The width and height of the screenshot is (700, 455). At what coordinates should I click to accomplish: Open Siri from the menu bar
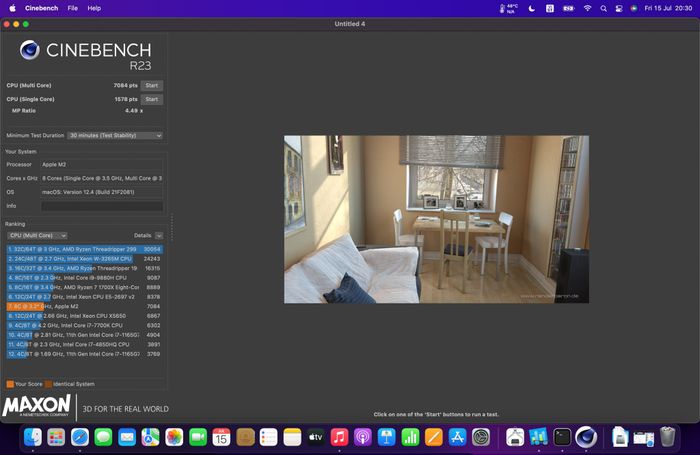(633, 8)
